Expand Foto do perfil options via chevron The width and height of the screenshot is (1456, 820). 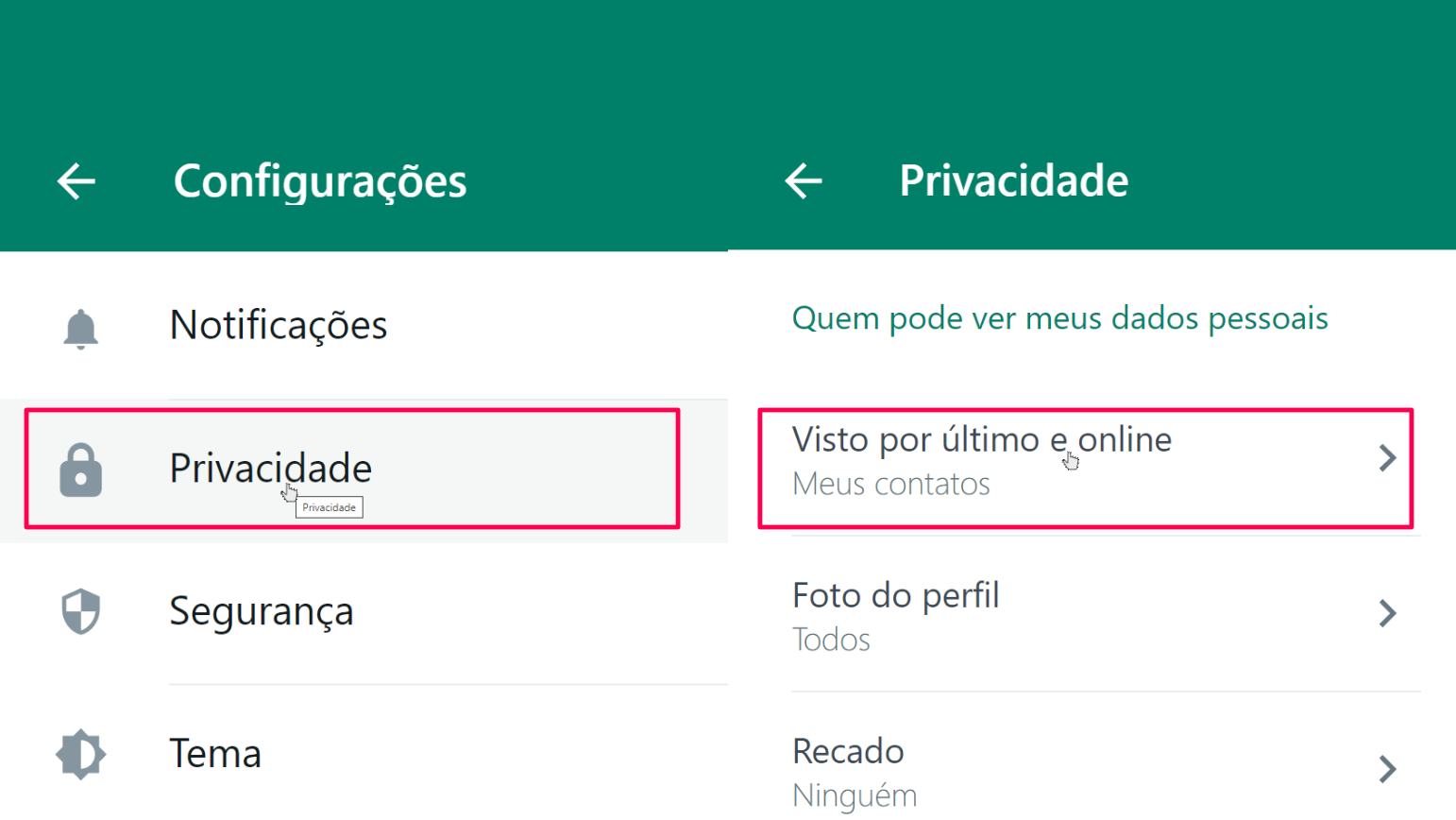[x=1388, y=613]
